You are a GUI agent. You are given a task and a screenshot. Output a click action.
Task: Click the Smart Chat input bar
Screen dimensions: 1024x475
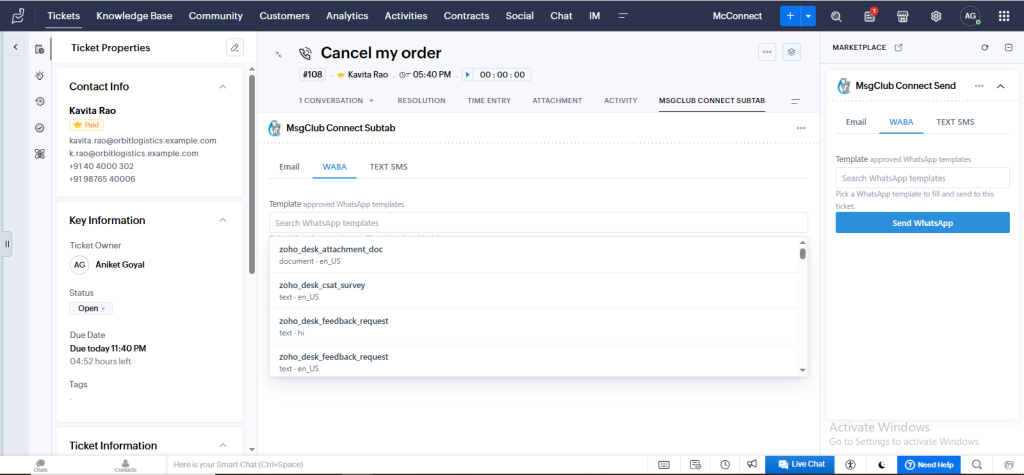tap(408, 465)
